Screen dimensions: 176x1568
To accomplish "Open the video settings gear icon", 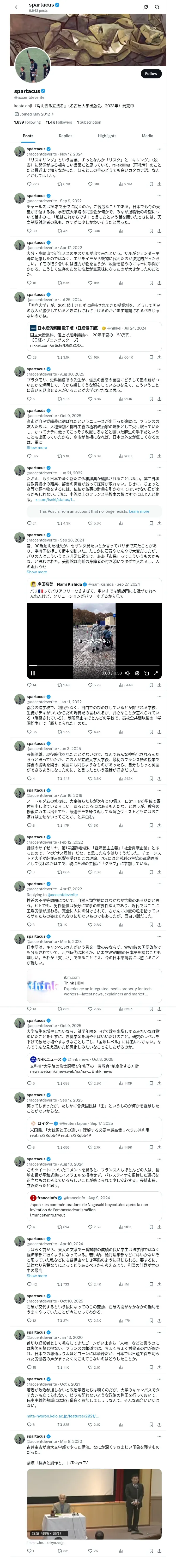I will coord(137,673).
